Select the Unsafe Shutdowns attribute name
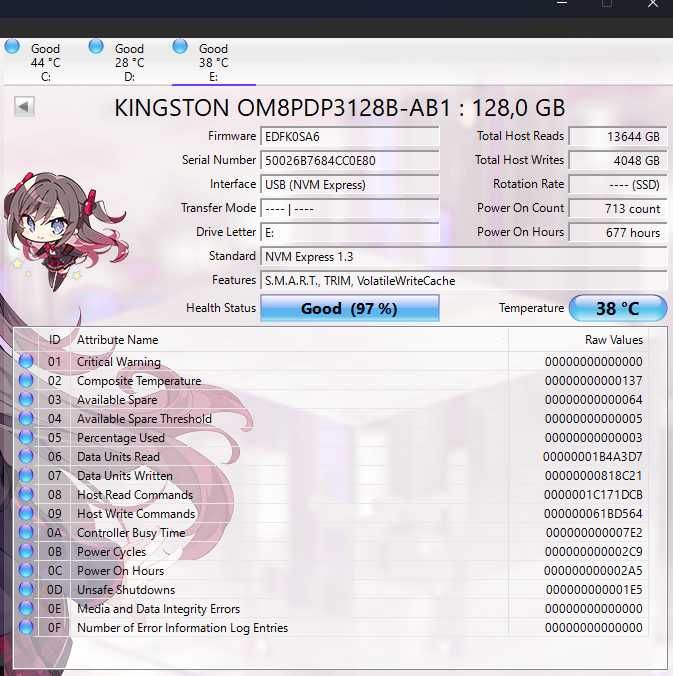This screenshot has width=673, height=676. tap(126, 590)
